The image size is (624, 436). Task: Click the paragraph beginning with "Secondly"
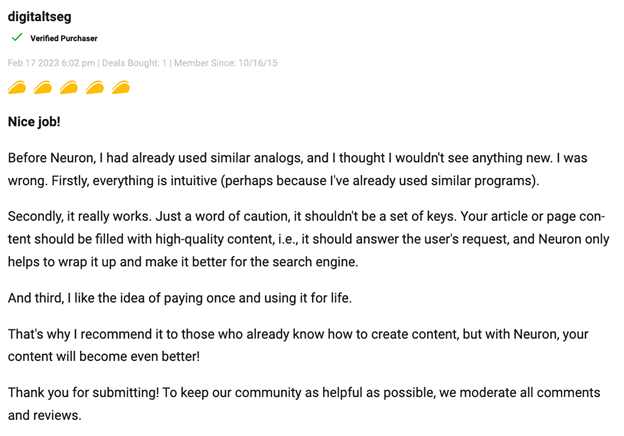(x=300, y=239)
